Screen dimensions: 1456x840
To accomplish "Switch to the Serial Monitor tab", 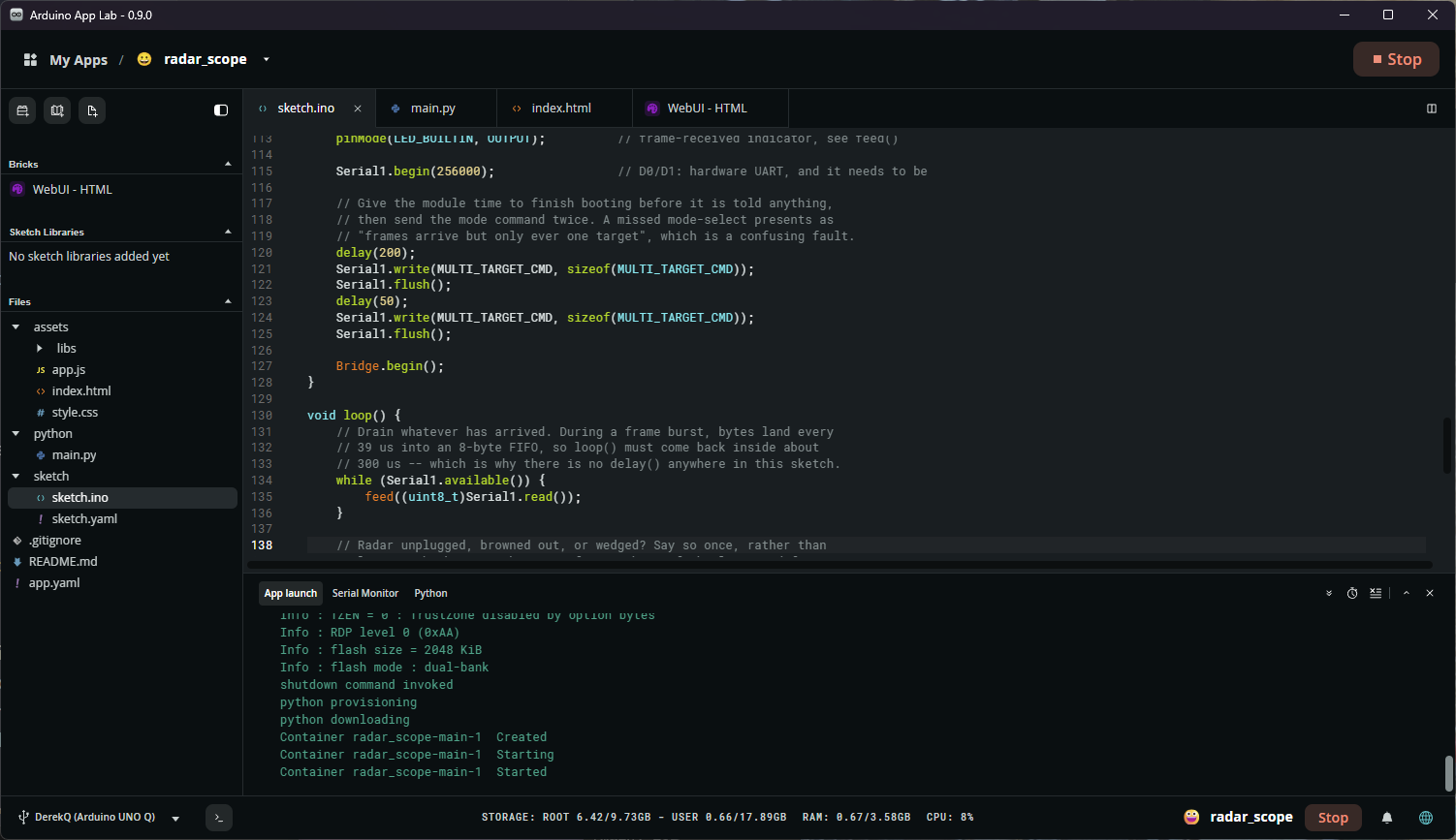I will pyautogui.click(x=365, y=593).
